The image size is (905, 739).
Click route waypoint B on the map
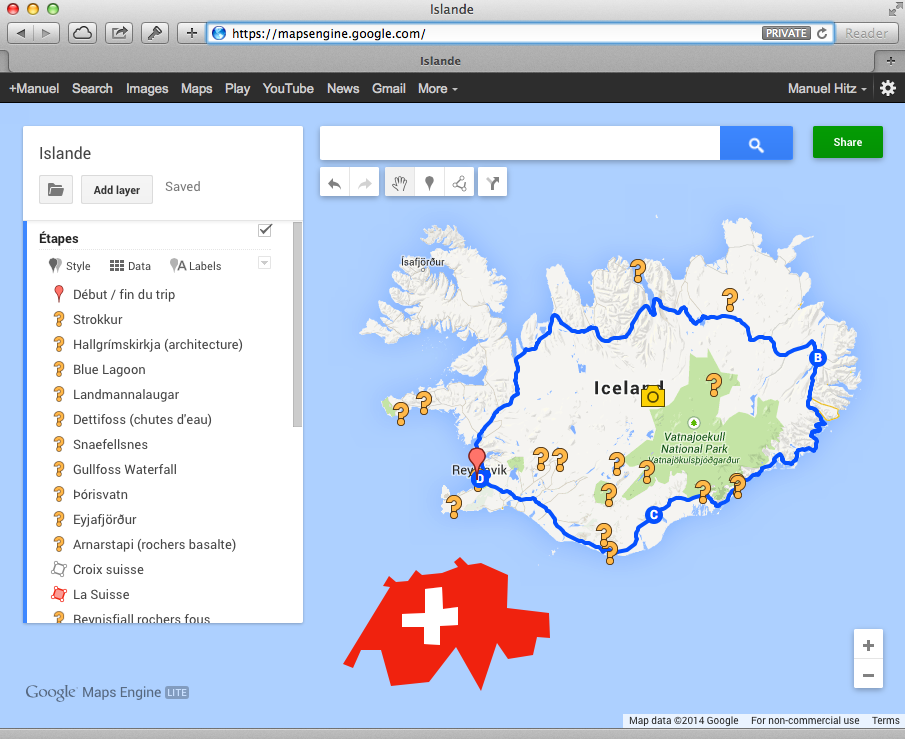point(817,358)
